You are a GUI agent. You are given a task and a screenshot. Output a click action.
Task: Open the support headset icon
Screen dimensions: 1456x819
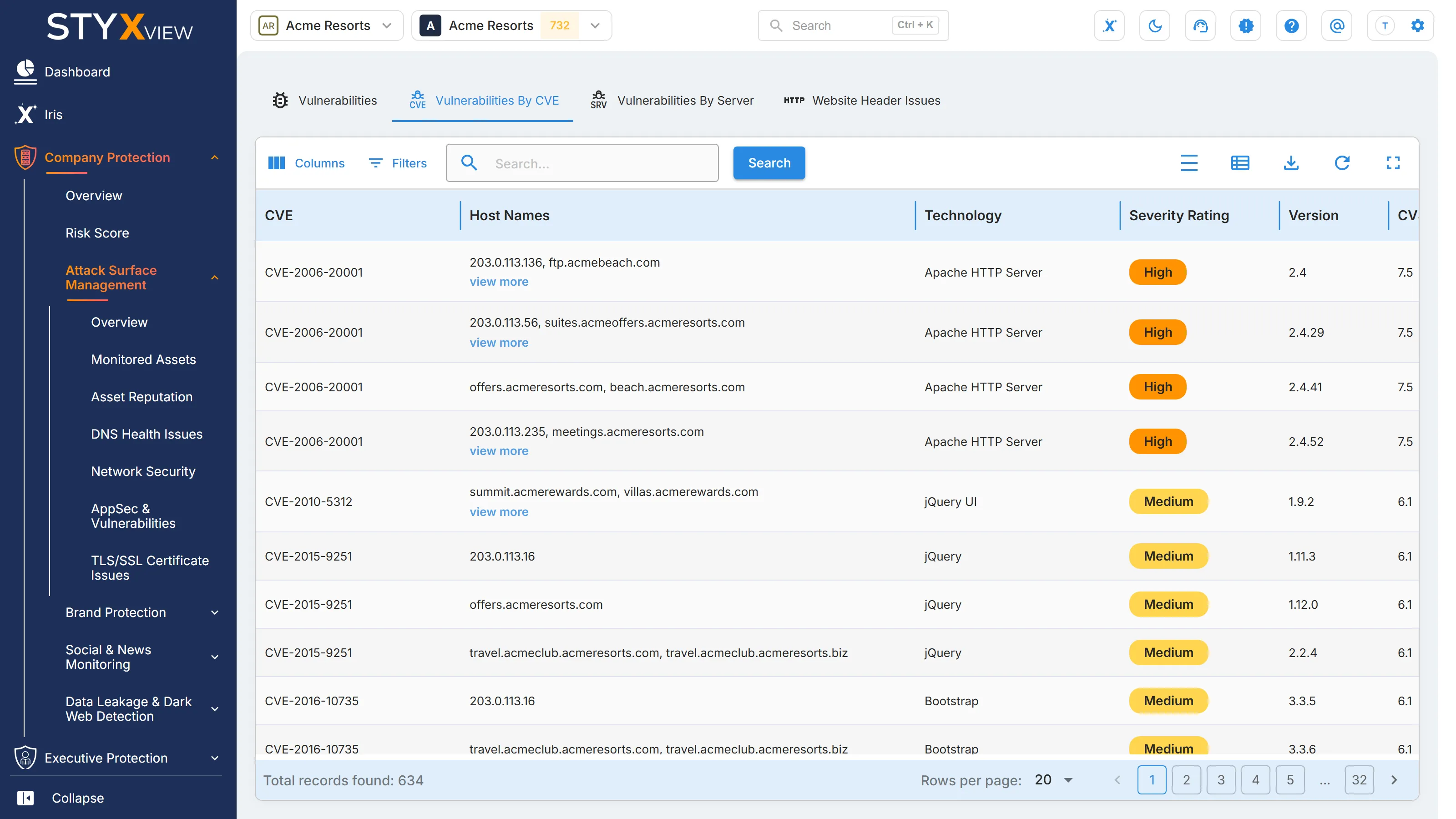coord(1200,25)
